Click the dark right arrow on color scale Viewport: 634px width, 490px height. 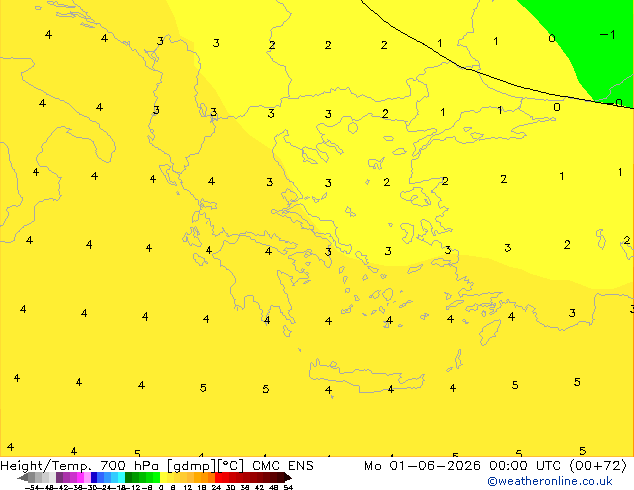point(288,478)
